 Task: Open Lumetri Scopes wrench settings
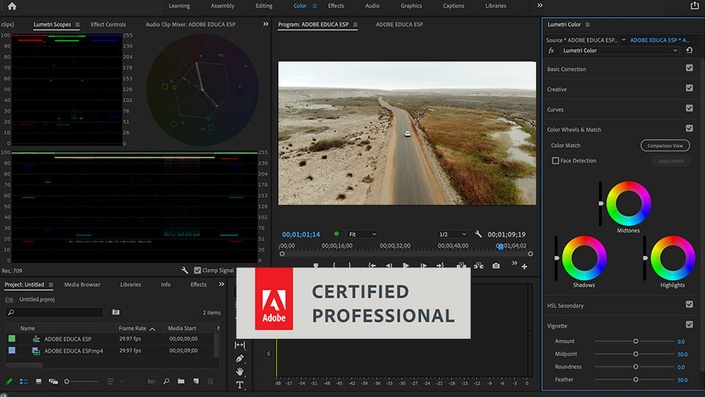(x=184, y=270)
